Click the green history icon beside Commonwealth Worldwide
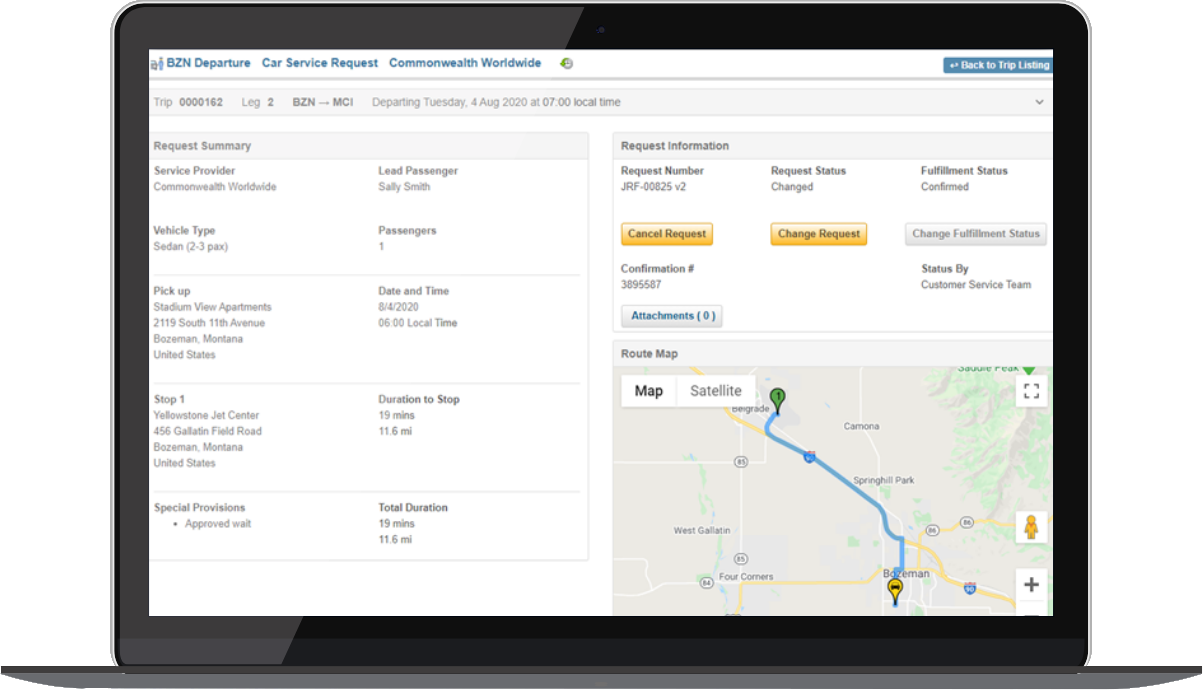 pos(567,63)
